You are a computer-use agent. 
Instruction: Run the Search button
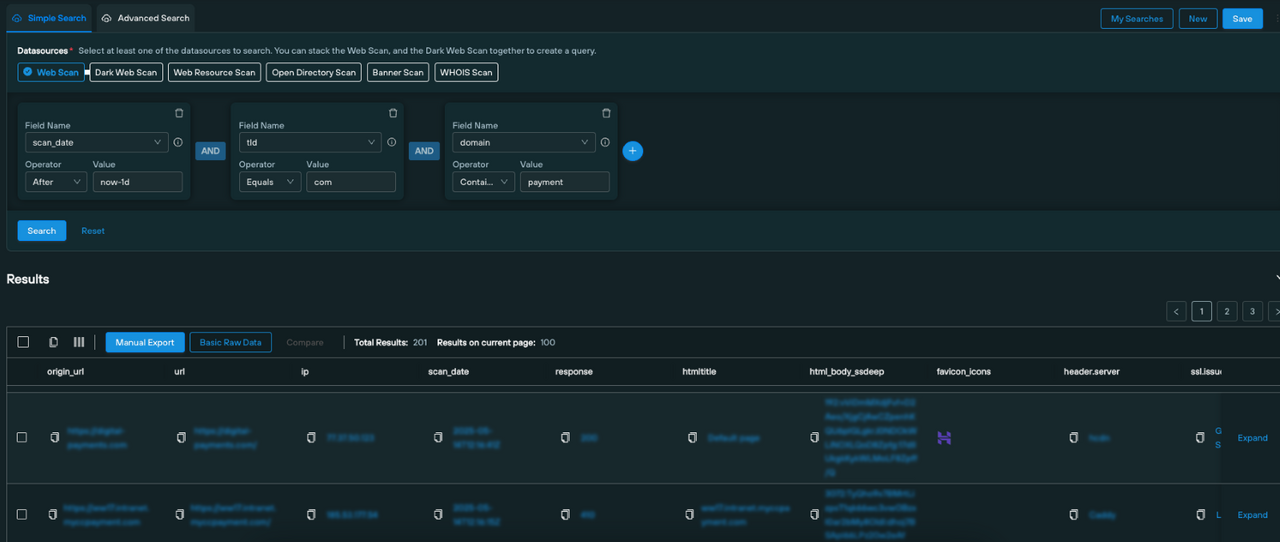(42, 231)
